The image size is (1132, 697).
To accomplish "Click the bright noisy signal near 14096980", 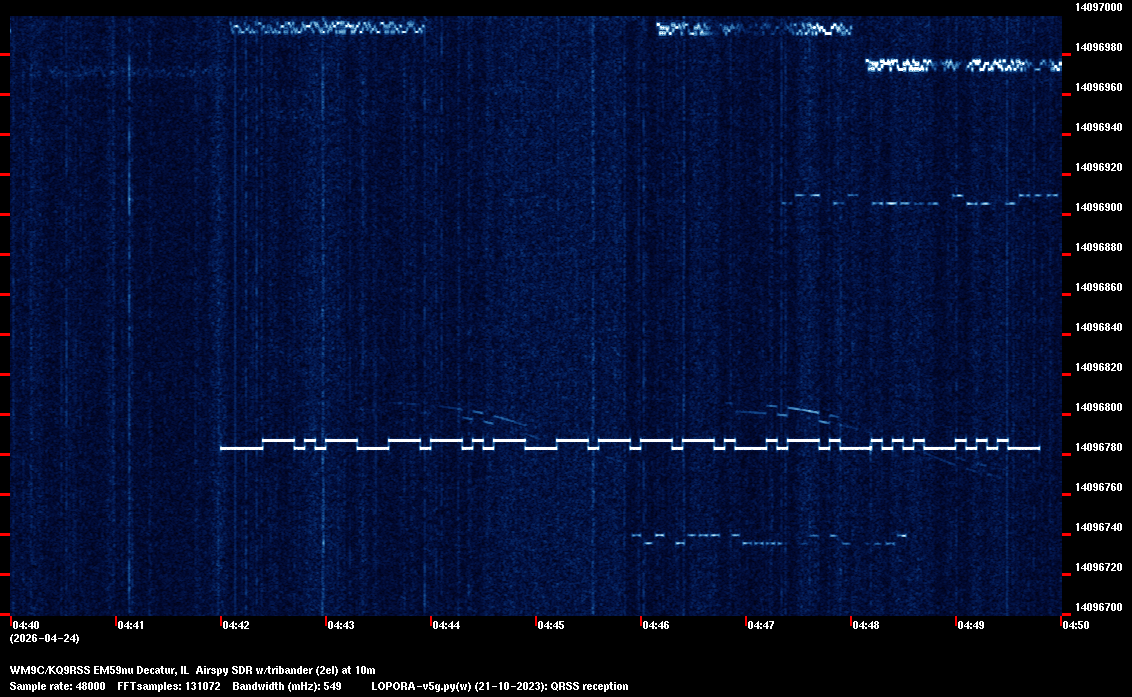I will (x=960, y=66).
